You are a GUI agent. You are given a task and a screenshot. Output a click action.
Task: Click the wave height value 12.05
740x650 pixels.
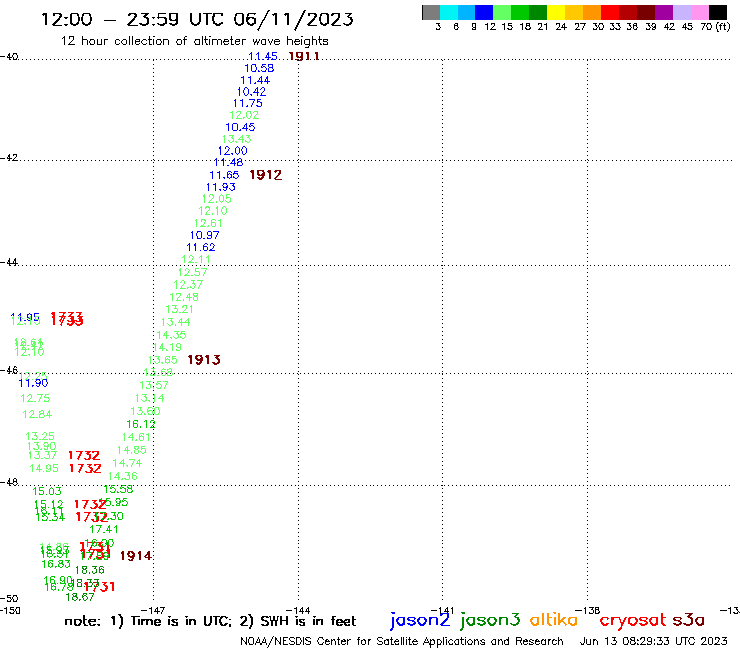[217, 199]
